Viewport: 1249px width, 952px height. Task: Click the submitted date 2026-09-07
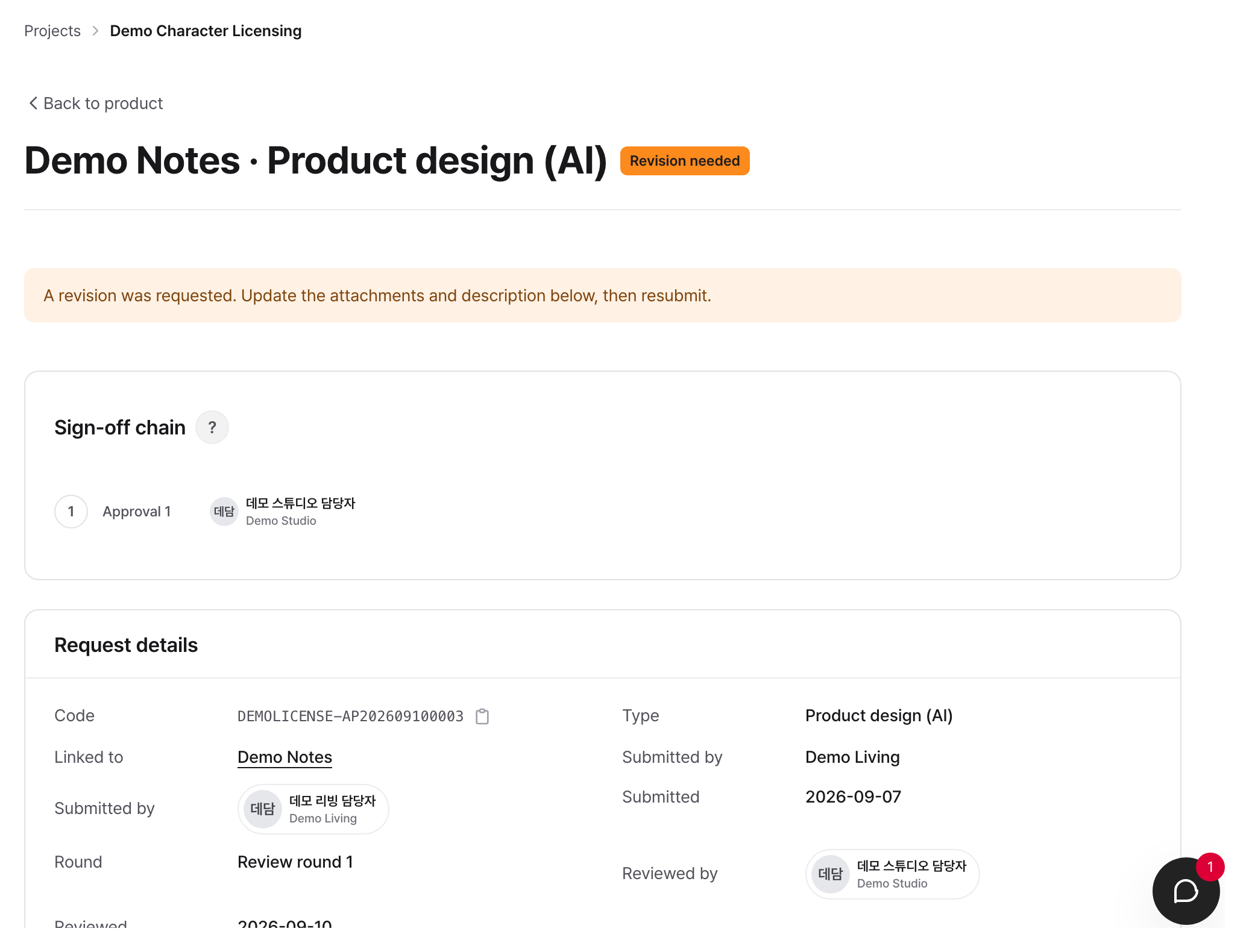tap(853, 797)
